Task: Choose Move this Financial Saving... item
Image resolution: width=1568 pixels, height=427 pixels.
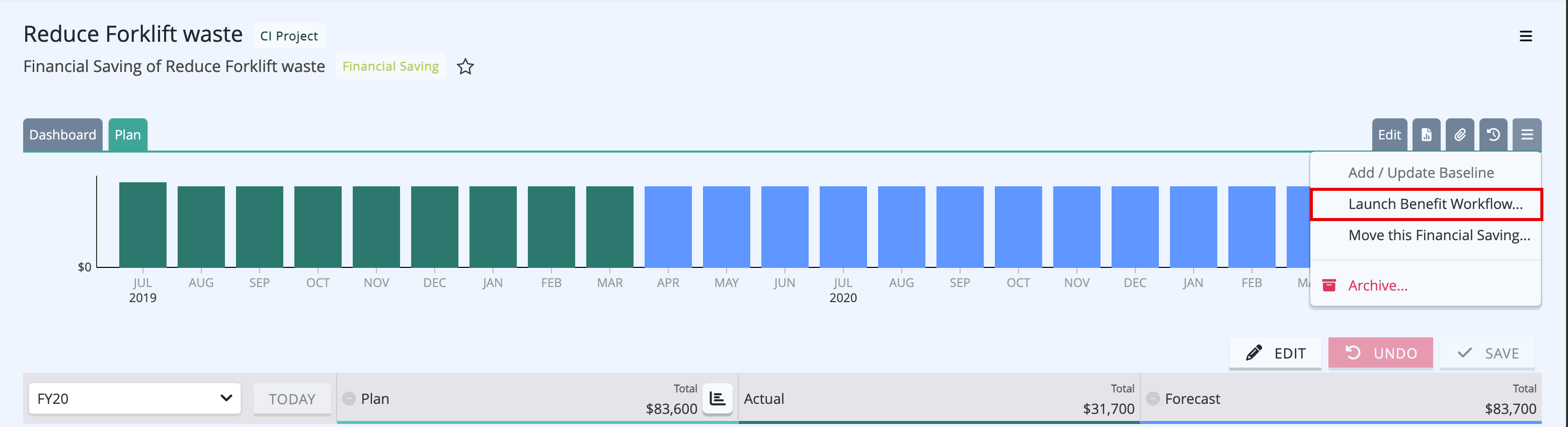Action: coord(1426,235)
